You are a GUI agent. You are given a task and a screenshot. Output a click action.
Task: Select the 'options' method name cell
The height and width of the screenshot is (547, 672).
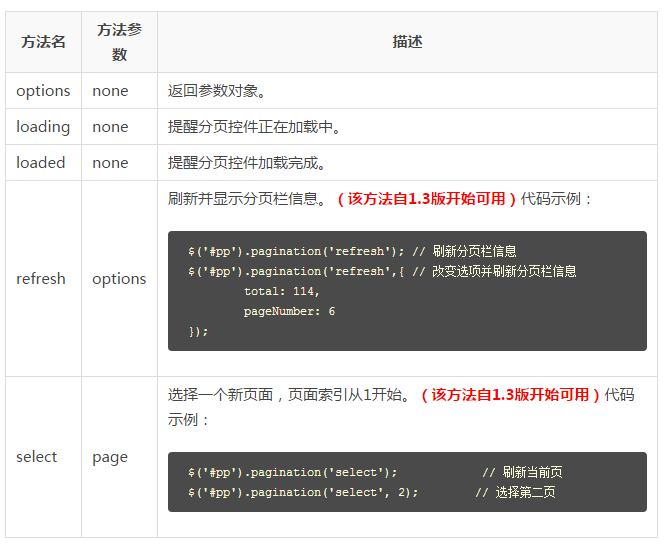click(43, 91)
